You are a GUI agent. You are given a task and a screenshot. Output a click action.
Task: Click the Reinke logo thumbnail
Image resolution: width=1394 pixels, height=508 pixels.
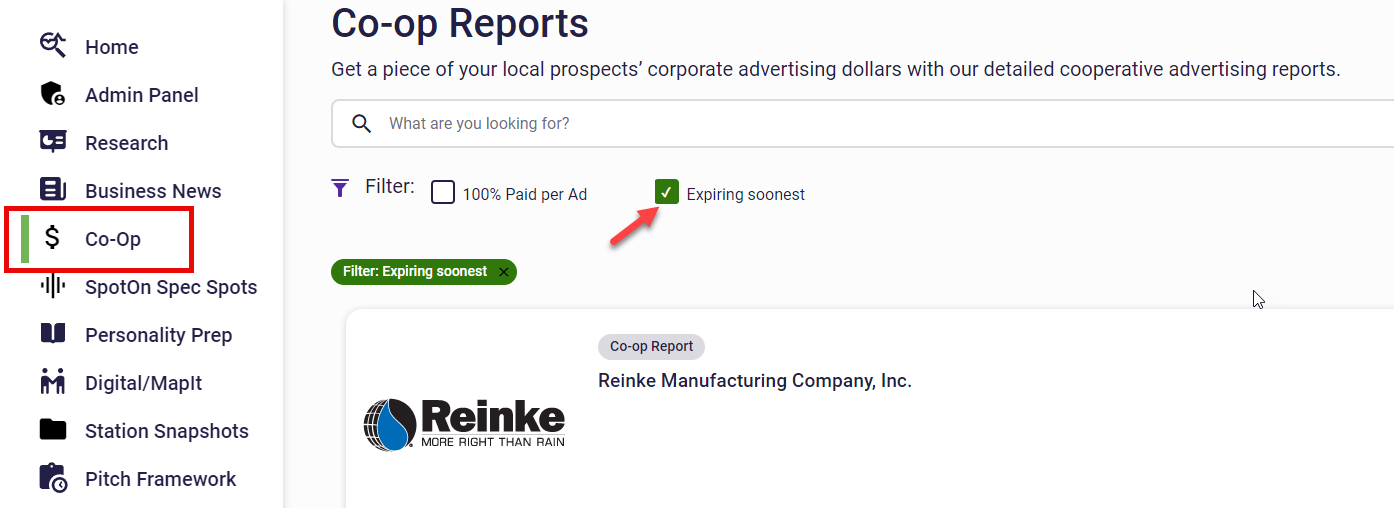pos(464,422)
